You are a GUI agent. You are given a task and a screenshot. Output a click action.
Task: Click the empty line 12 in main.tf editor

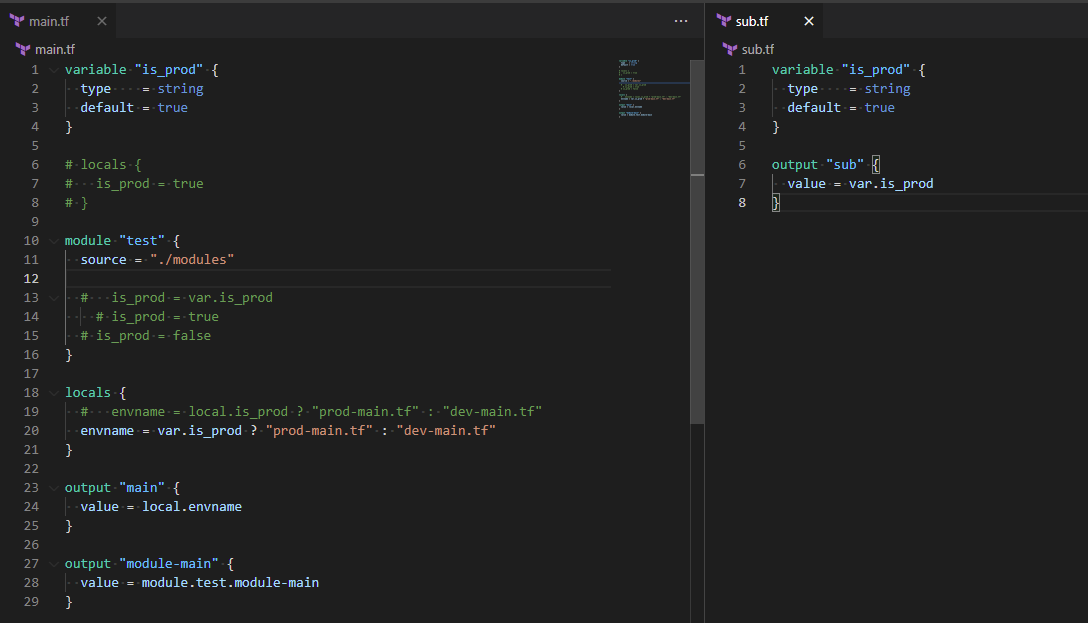tap(338, 278)
